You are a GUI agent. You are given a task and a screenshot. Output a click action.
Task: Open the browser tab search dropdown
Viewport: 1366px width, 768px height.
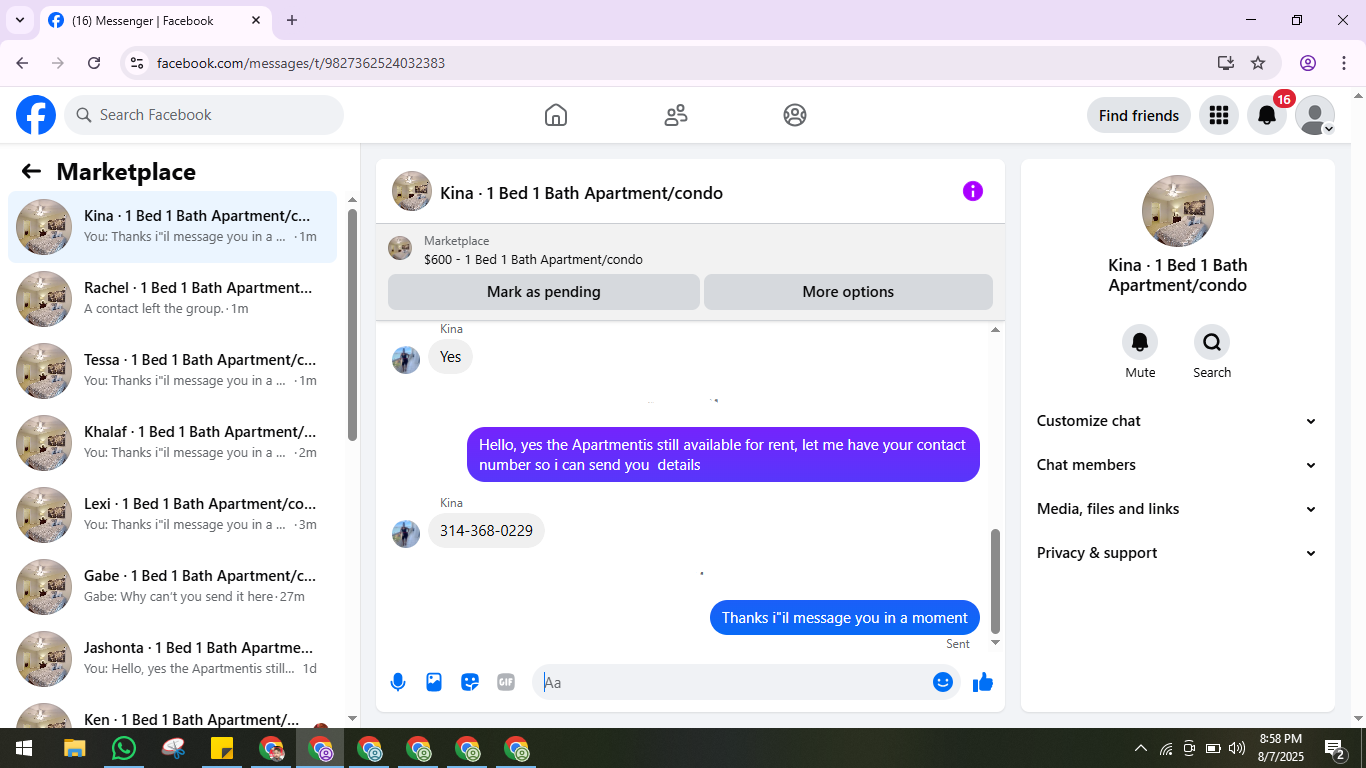[x=19, y=20]
